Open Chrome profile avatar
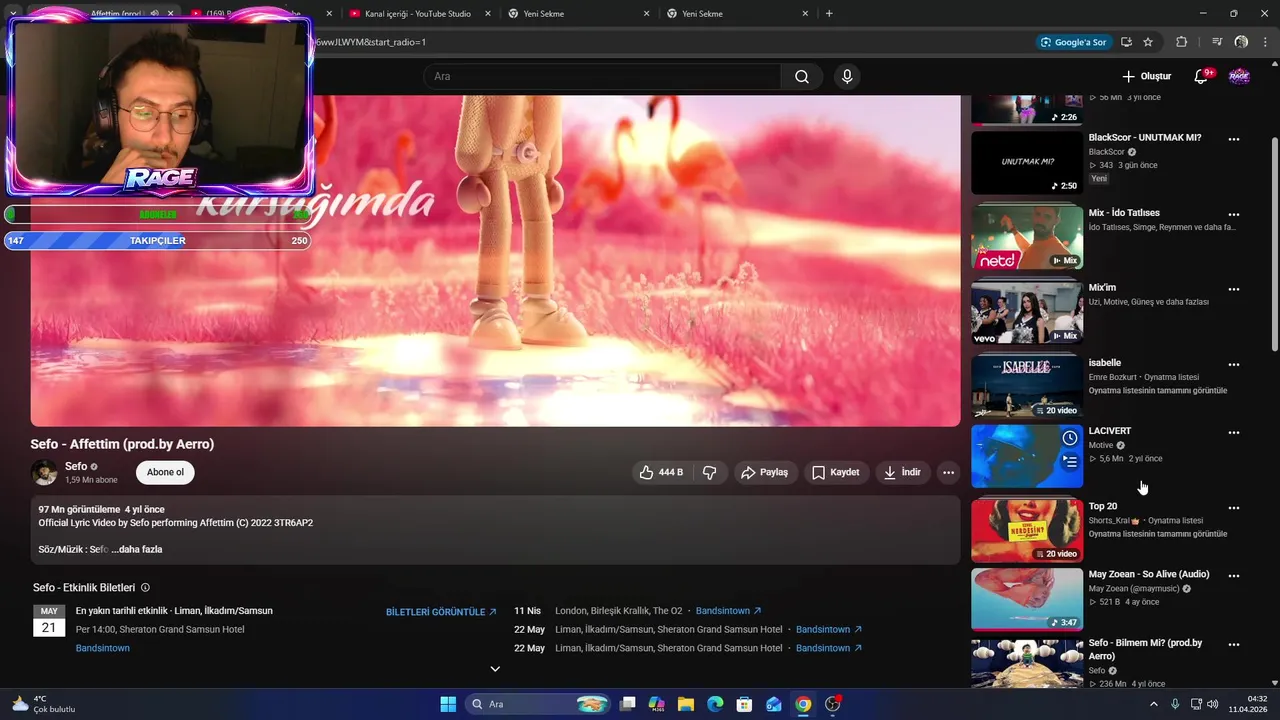The width and height of the screenshot is (1280, 720). [x=1241, y=42]
